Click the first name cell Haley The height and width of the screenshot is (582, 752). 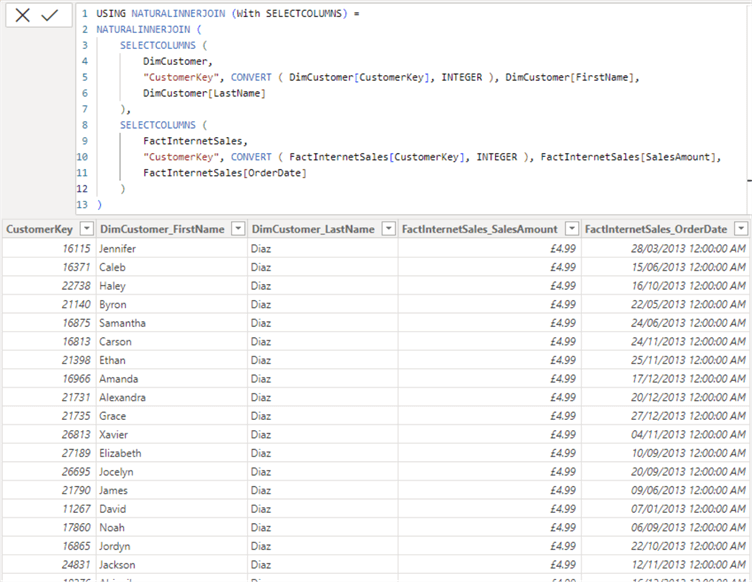point(172,286)
